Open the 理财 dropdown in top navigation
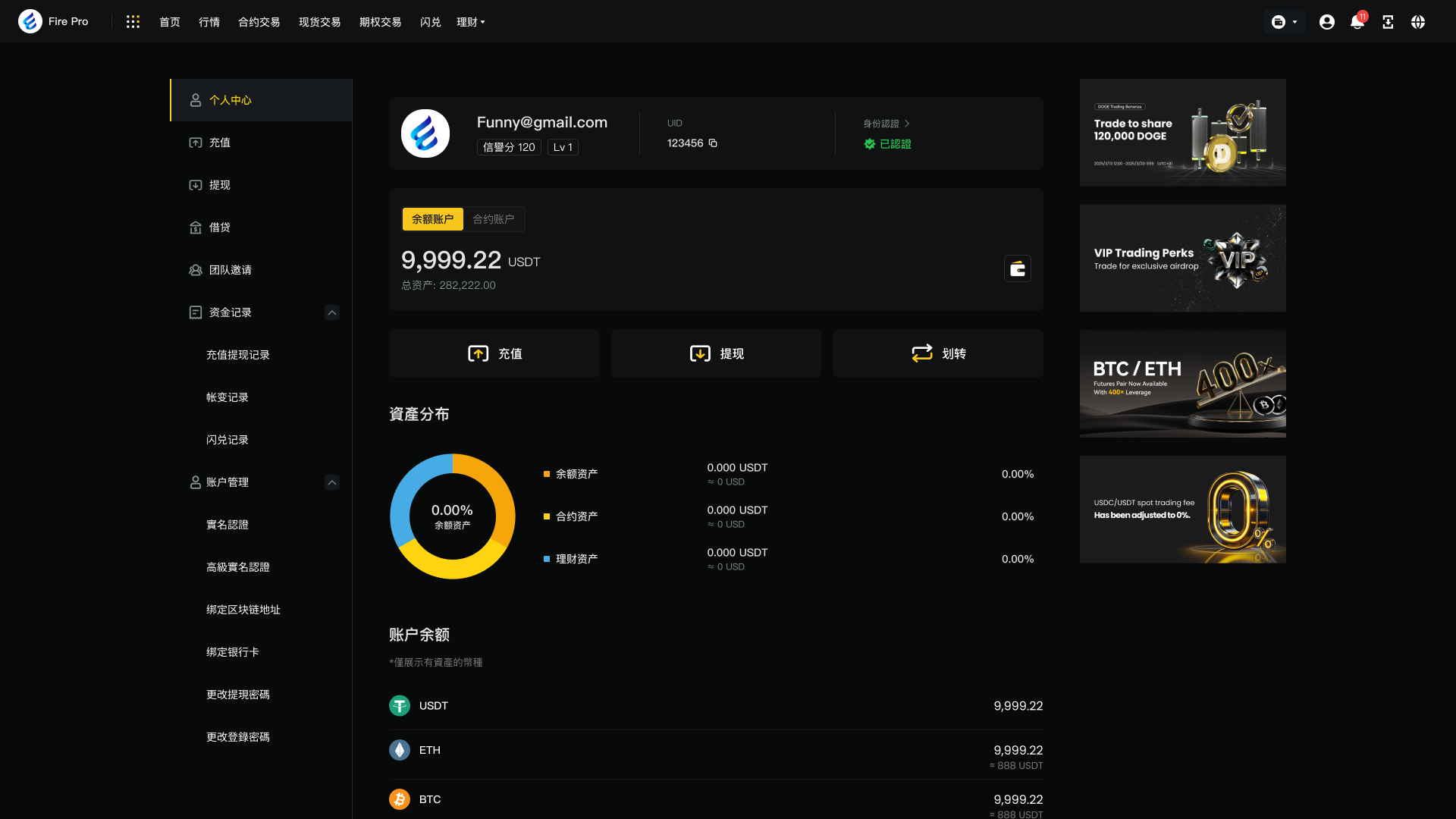Image resolution: width=1456 pixels, height=819 pixels. [470, 22]
